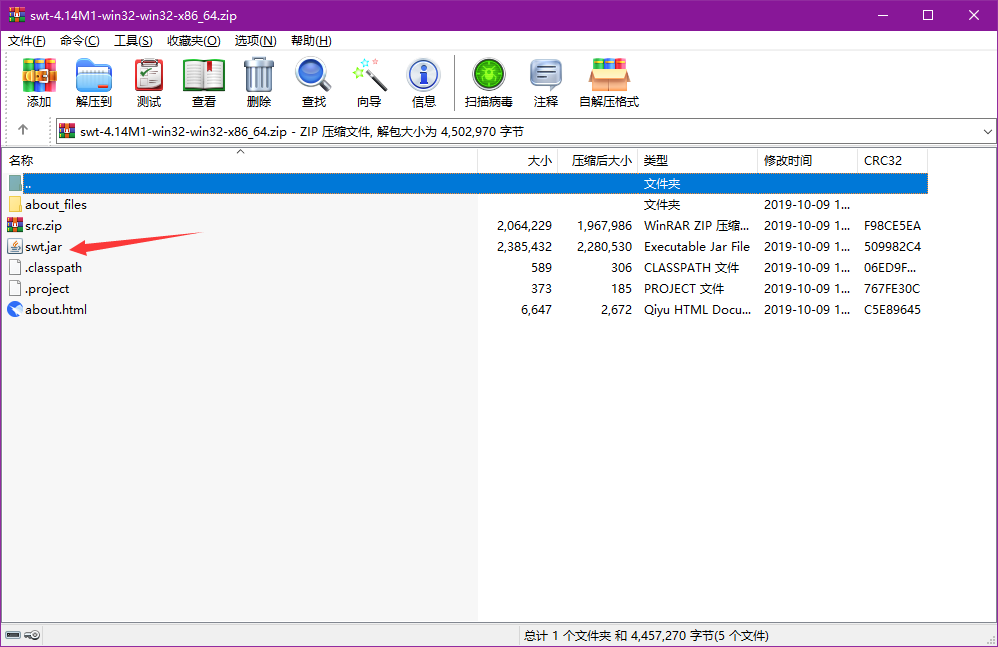Open the 选项 (Options) menu
Image resolution: width=998 pixels, height=647 pixels.
tap(255, 40)
